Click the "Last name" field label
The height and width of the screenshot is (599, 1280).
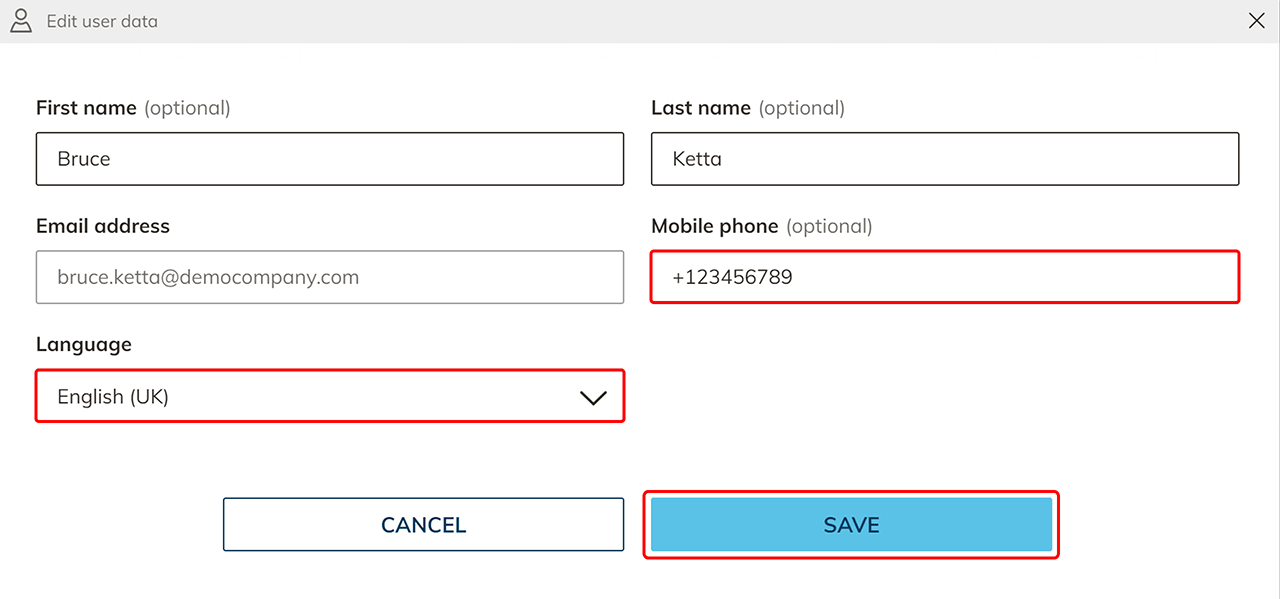[x=700, y=108]
